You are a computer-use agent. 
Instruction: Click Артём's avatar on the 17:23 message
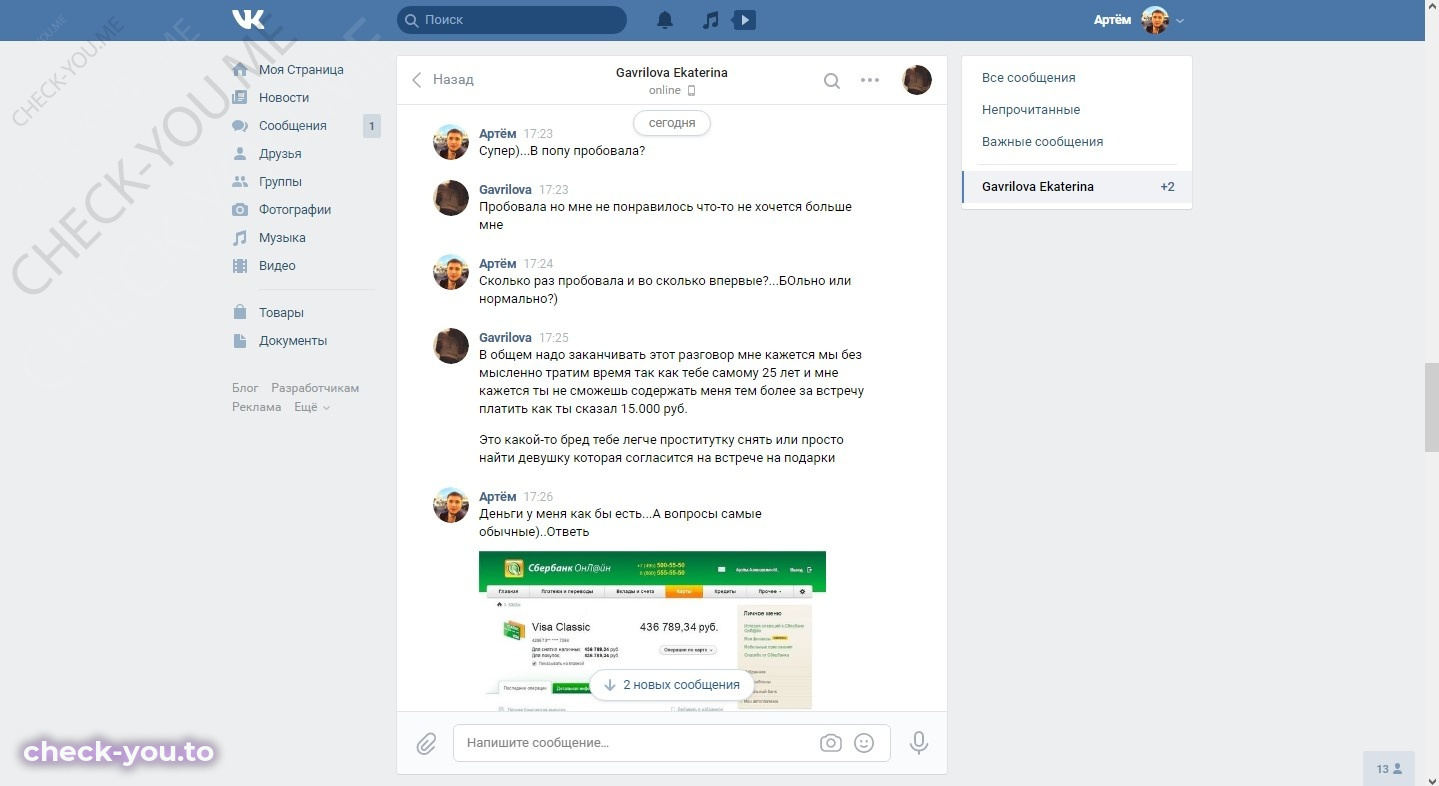point(451,142)
